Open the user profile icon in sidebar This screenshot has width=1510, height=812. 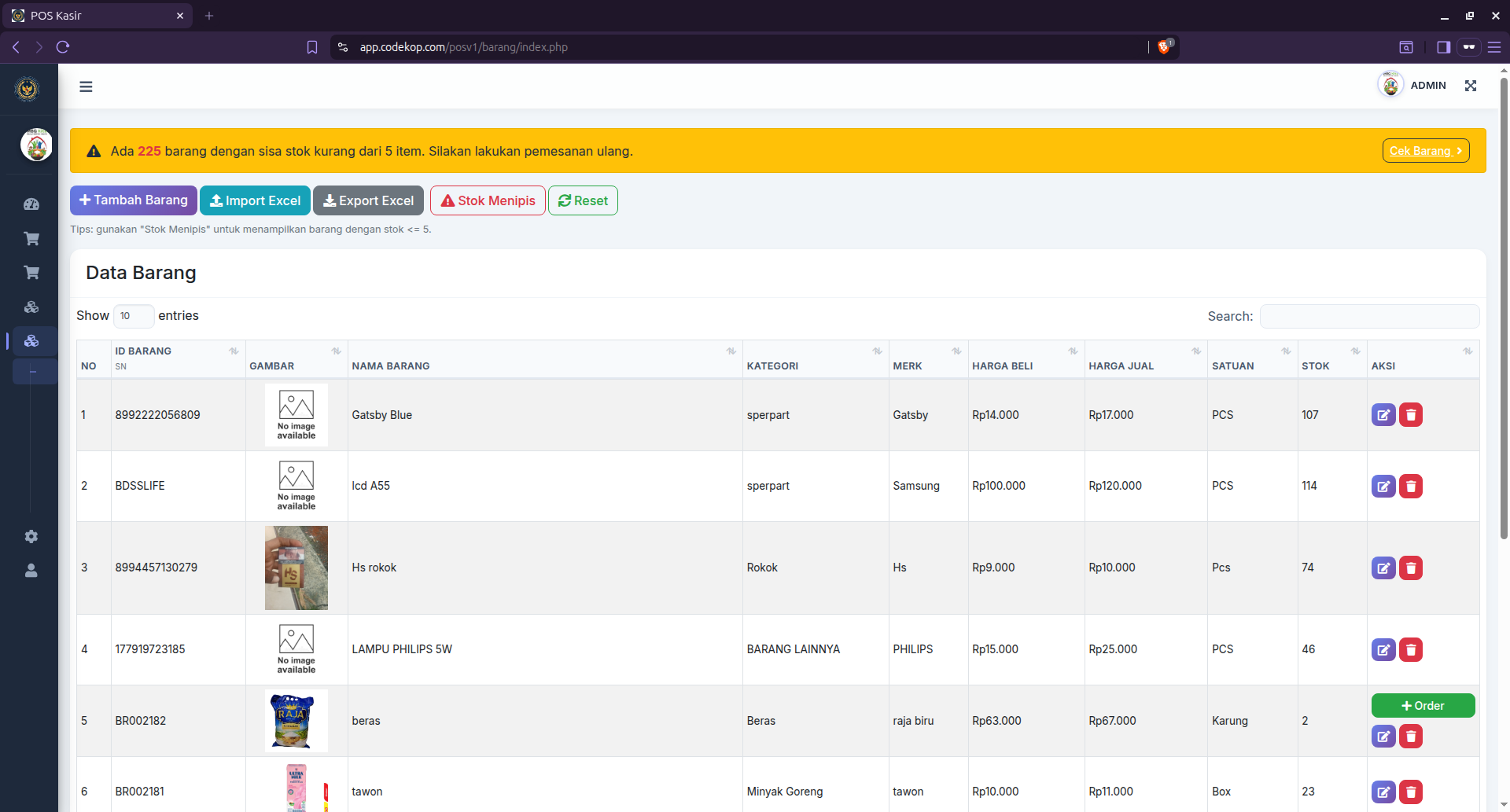(31, 571)
